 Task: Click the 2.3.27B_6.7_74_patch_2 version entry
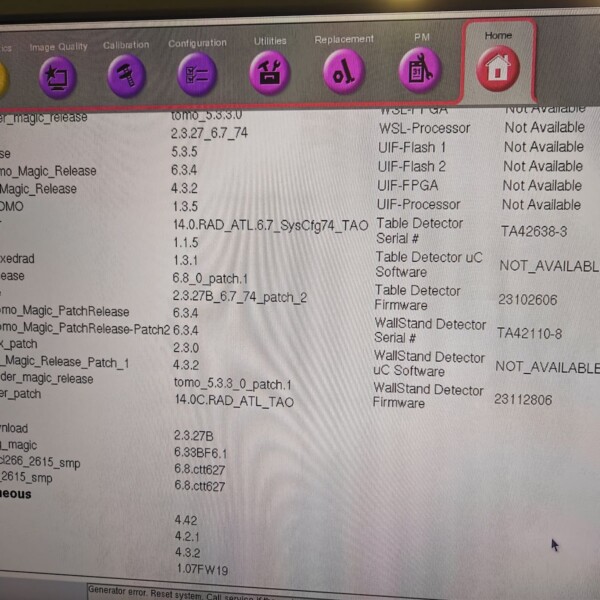[x=239, y=297]
